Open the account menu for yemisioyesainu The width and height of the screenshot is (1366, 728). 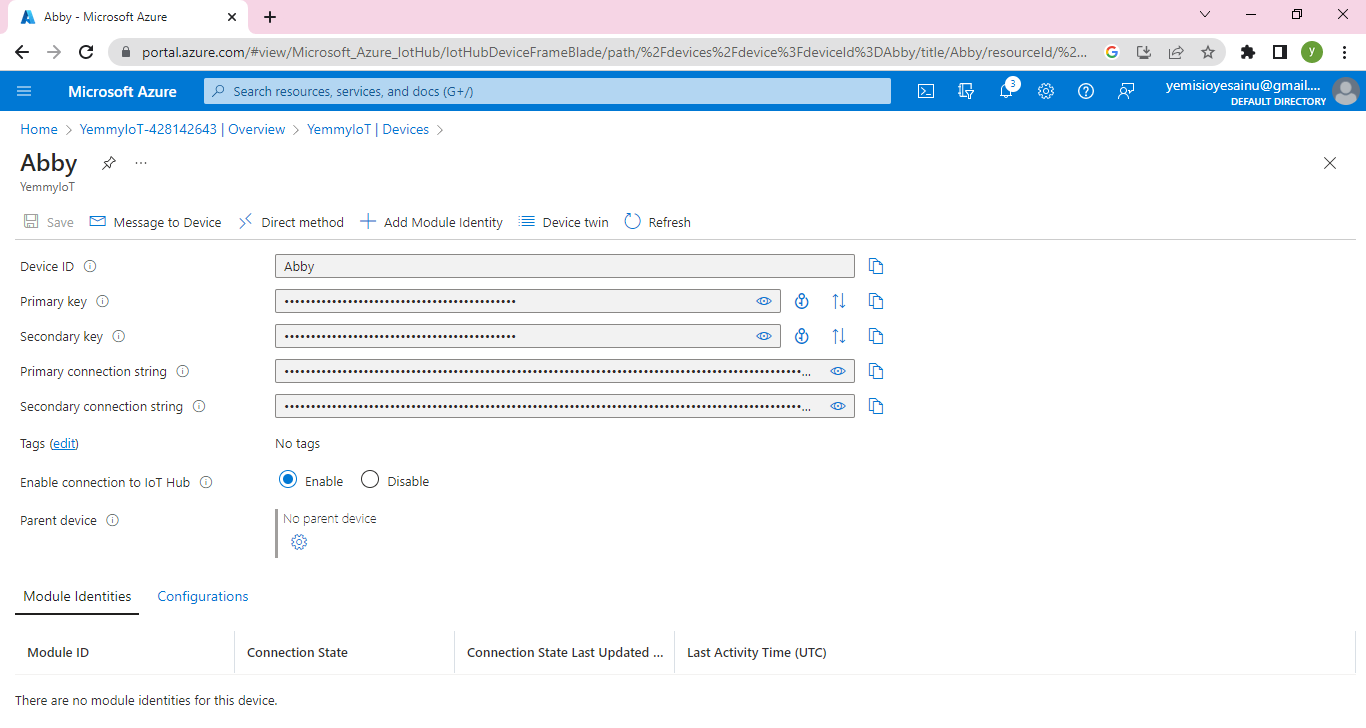[x=1262, y=91]
